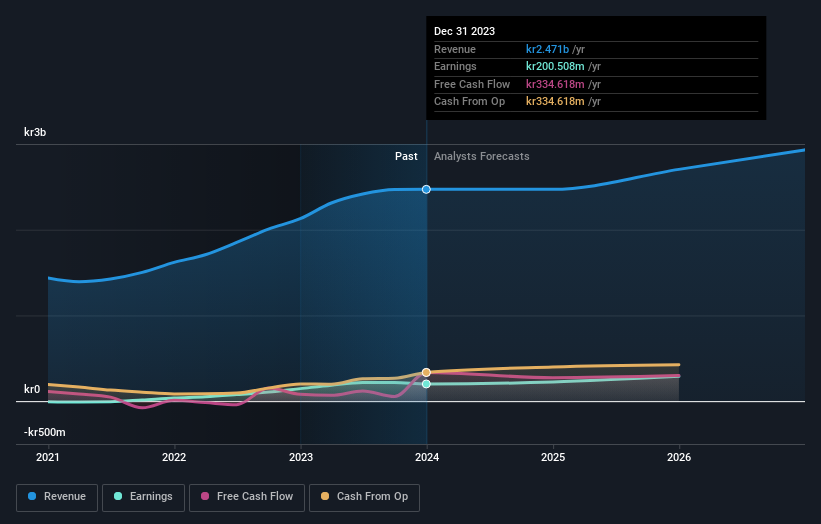The width and height of the screenshot is (821, 524).
Task: Click the -kr500m y-axis label
Action: [x=45, y=432]
